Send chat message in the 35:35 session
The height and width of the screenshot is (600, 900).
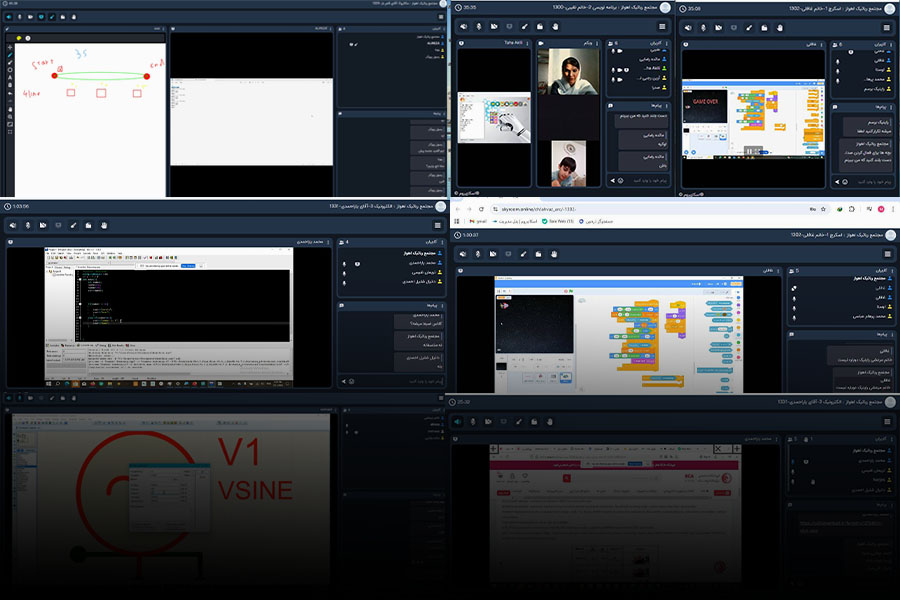coord(613,181)
